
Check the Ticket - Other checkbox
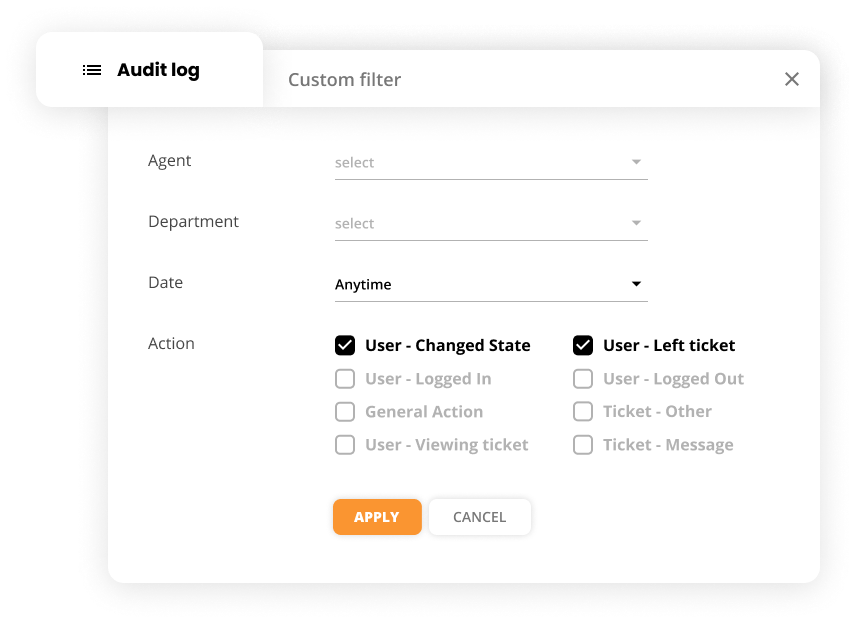(x=583, y=411)
